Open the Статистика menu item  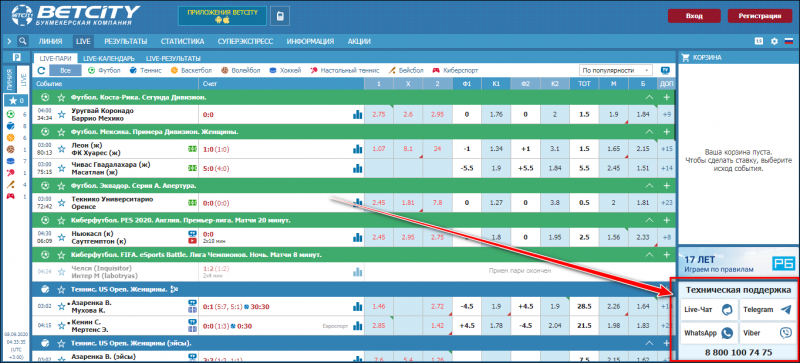coord(182,41)
